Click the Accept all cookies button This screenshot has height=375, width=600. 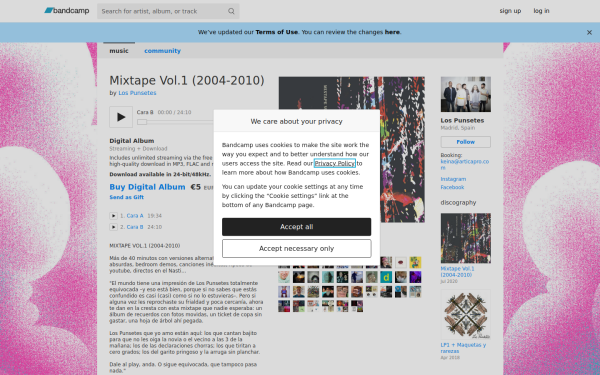point(296,227)
